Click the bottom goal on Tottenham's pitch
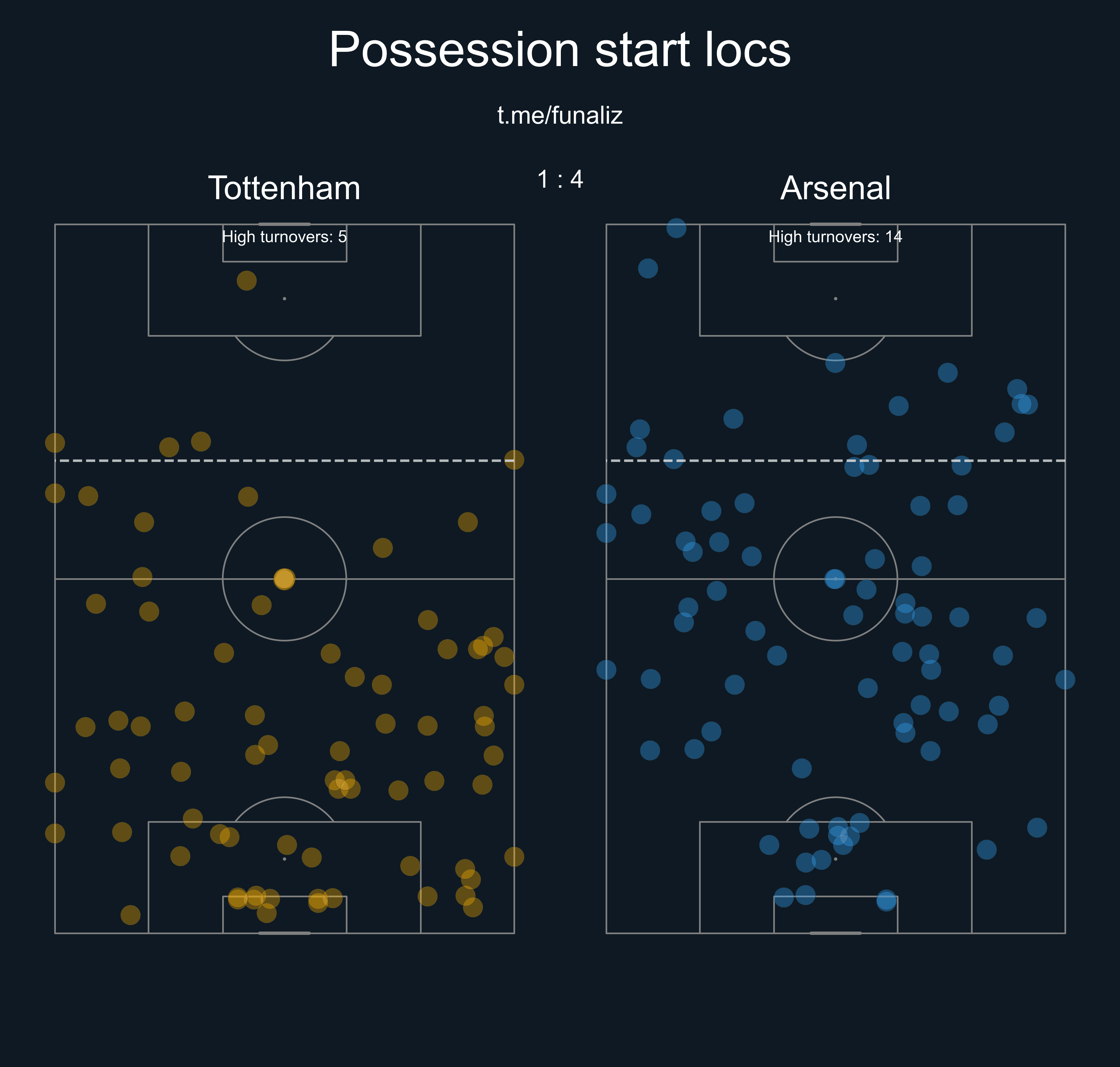The image size is (1120, 1067). coord(284,933)
